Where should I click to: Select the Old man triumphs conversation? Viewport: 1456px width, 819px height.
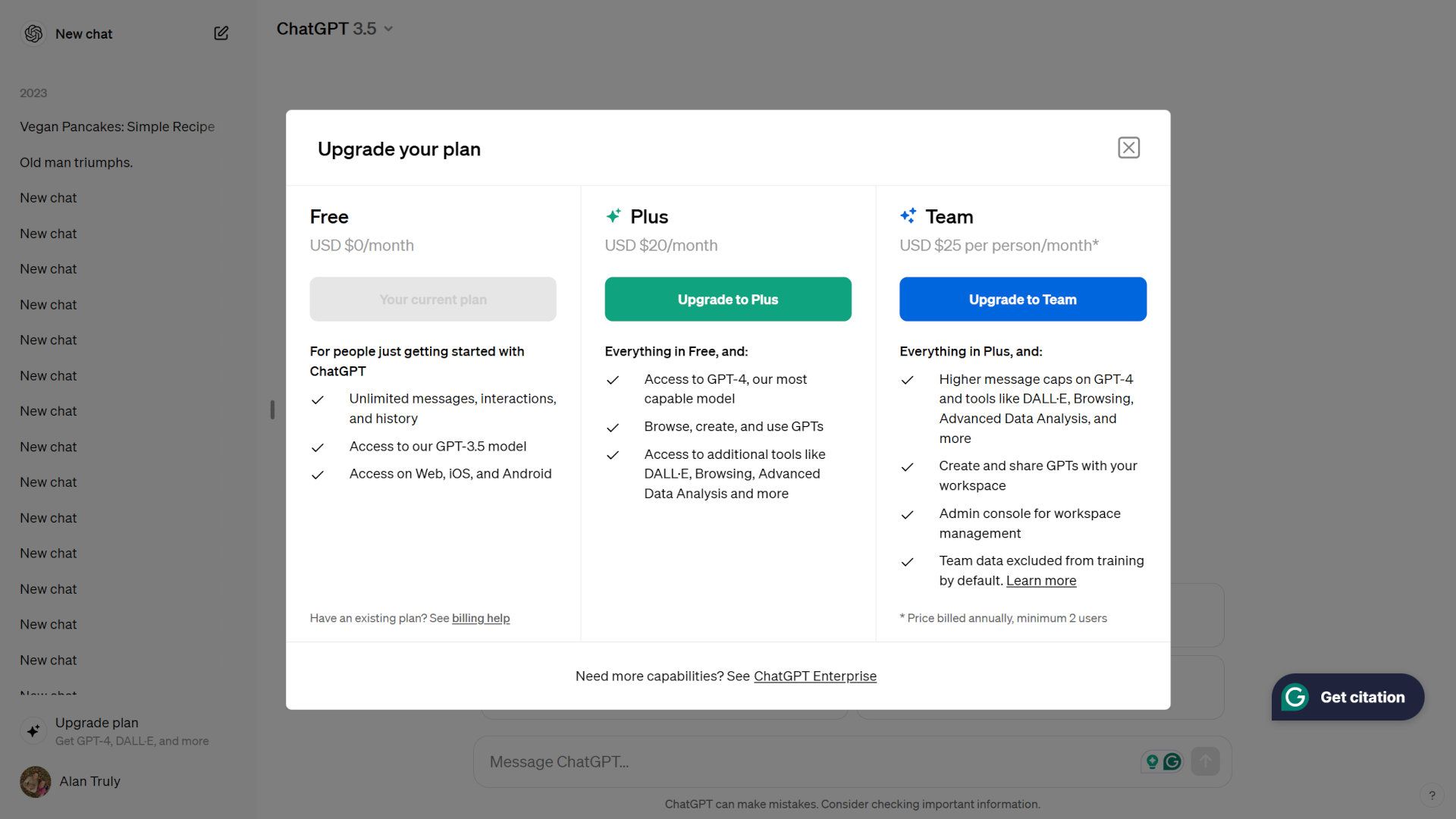(x=76, y=162)
